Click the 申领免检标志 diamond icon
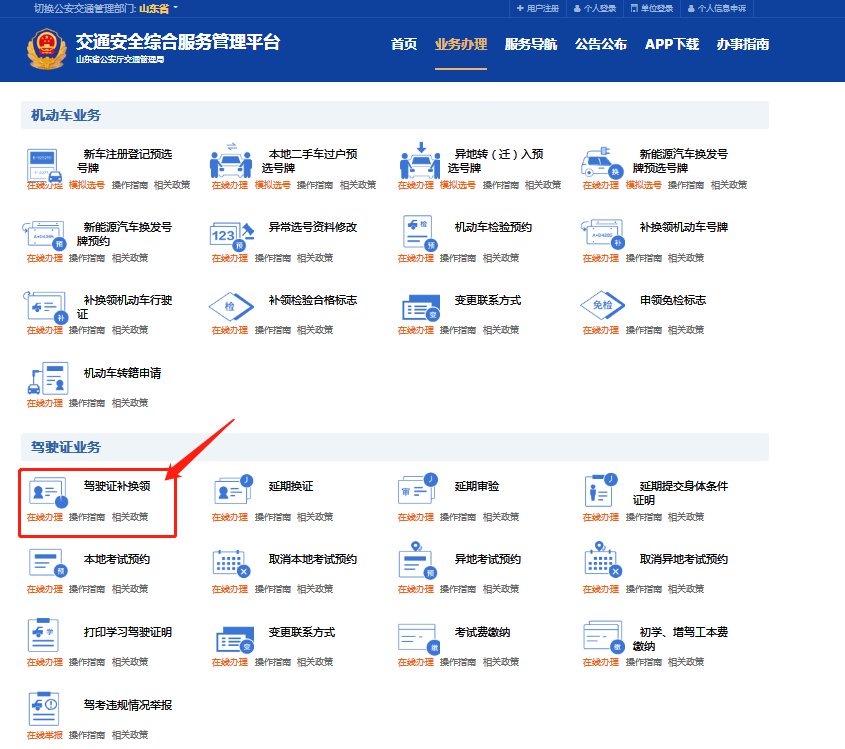The width and height of the screenshot is (845, 749). [603, 306]
